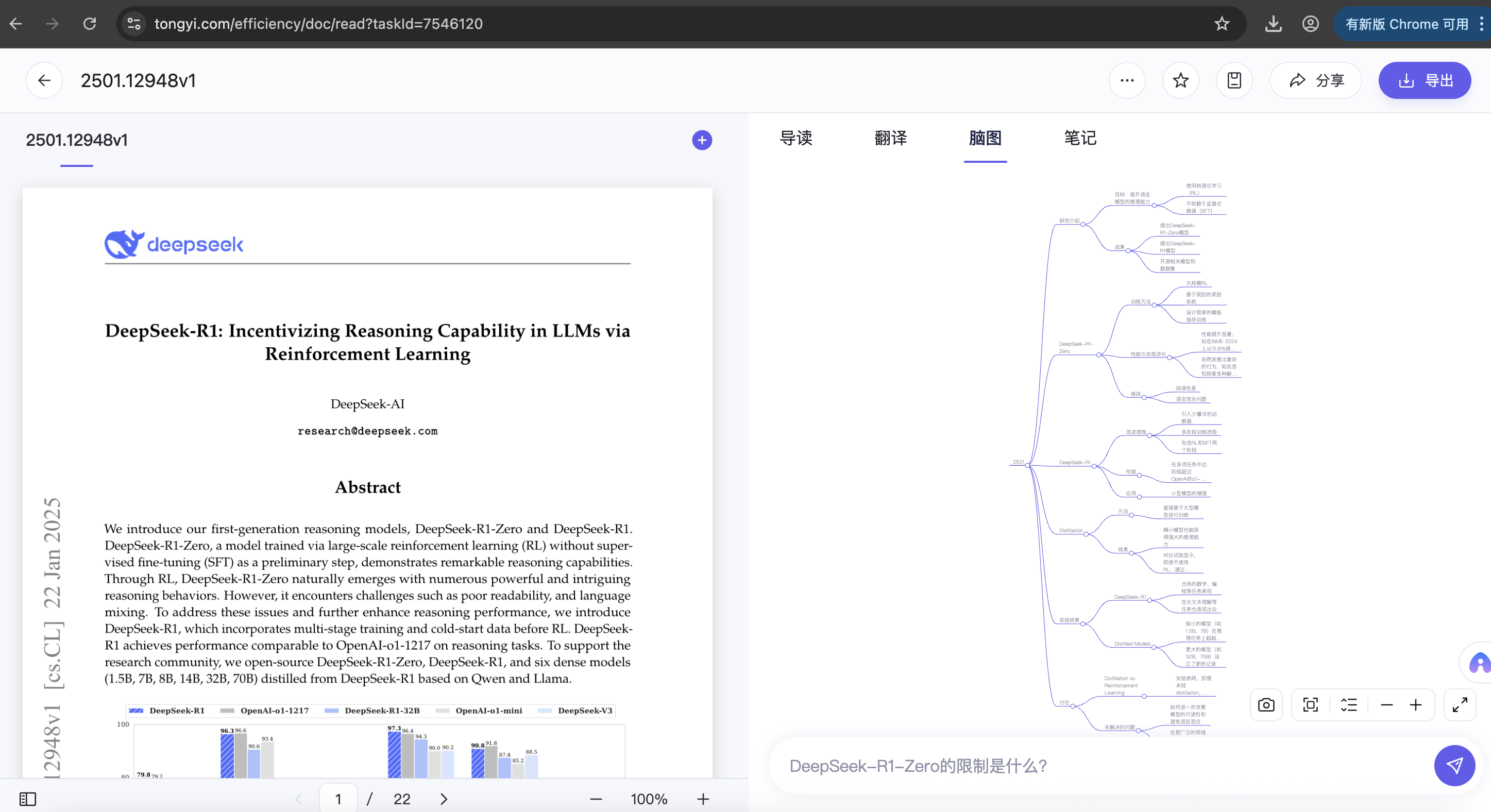Viewport: 1491px width, 812px height.
Task: Click the 多阶段训练流程 mind map leaf
Action: 1199,432
